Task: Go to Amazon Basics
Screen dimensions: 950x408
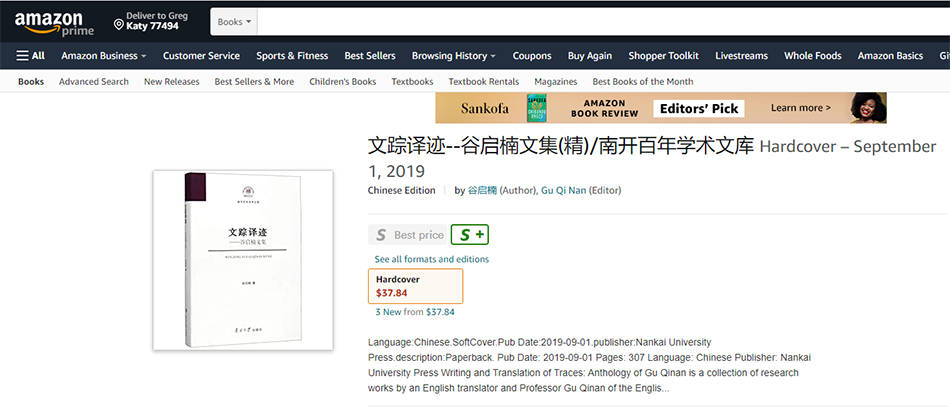Action: (x=890, y=56)
